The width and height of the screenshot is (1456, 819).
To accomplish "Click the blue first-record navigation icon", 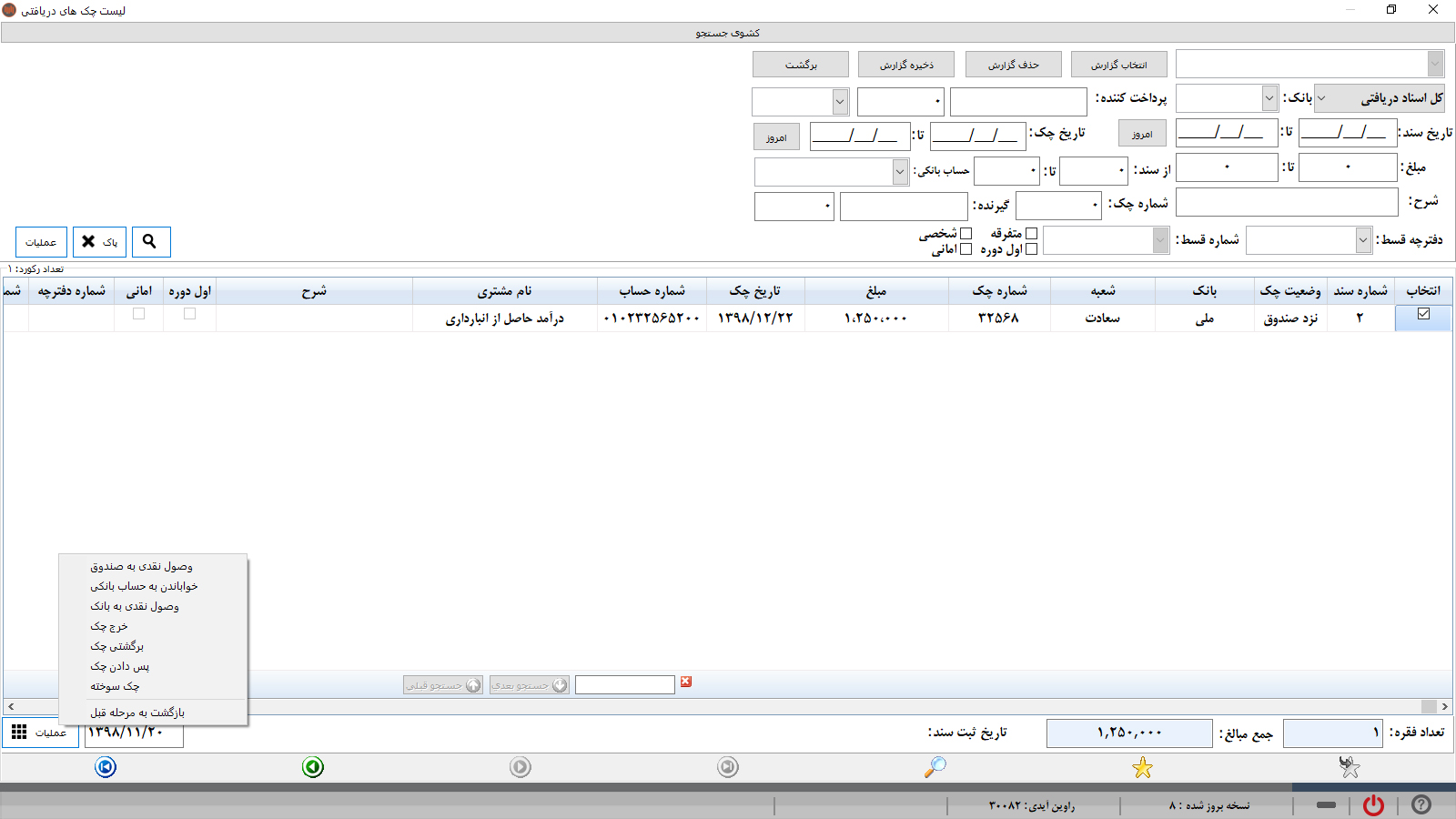I will [x=106, y=767].
